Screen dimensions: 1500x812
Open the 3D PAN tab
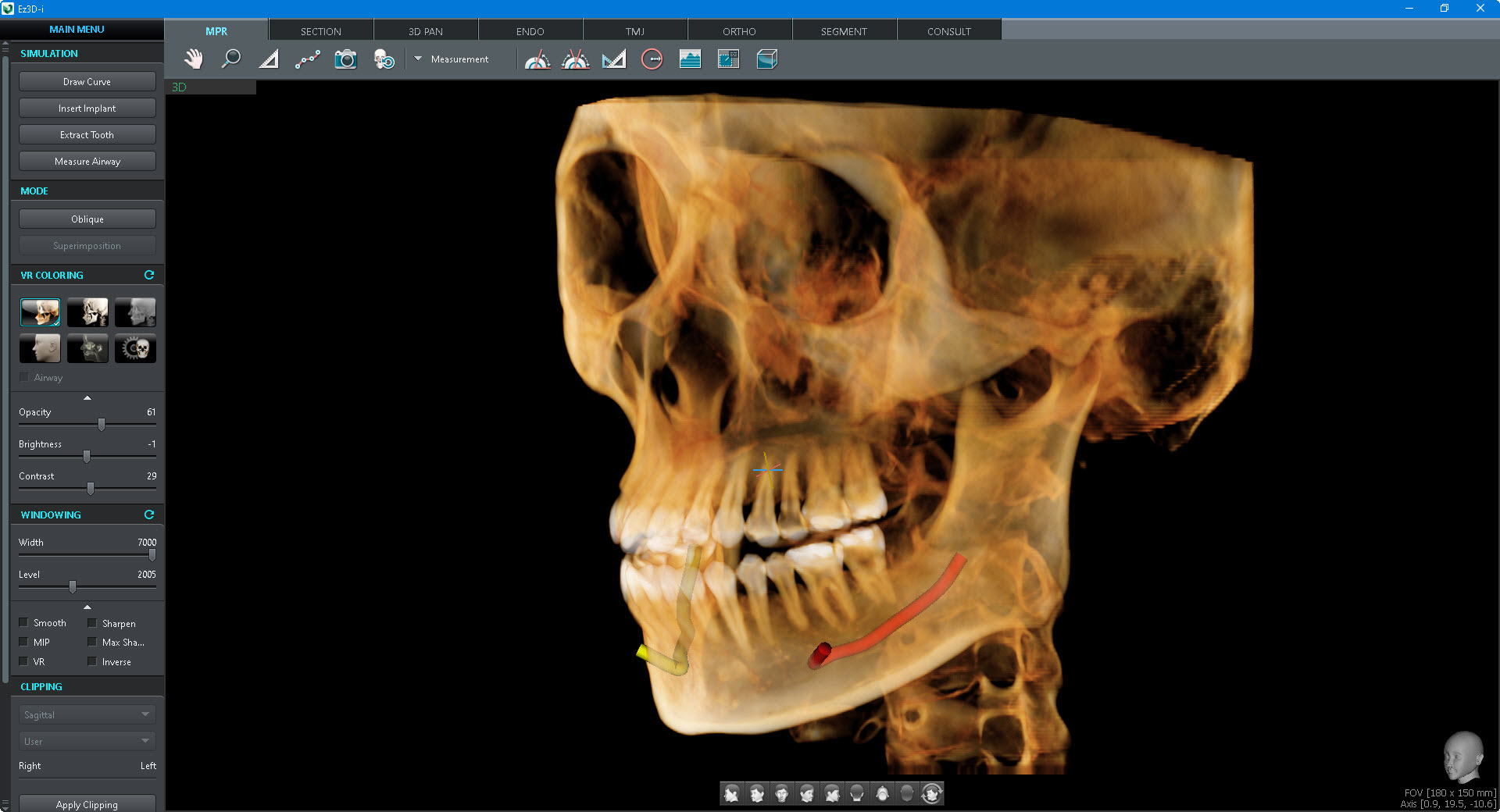(x=425, y=31)
